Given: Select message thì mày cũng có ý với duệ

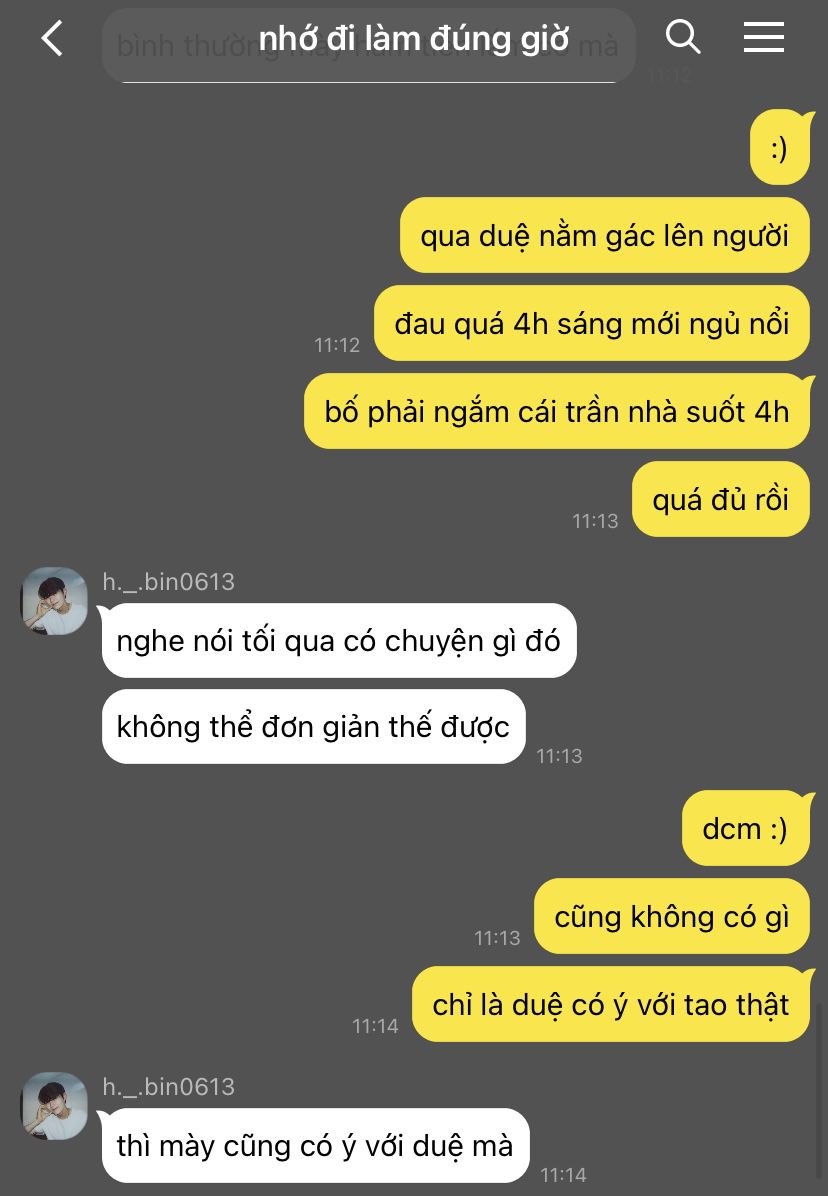Looking at the screenshot, I should 316,1146.
